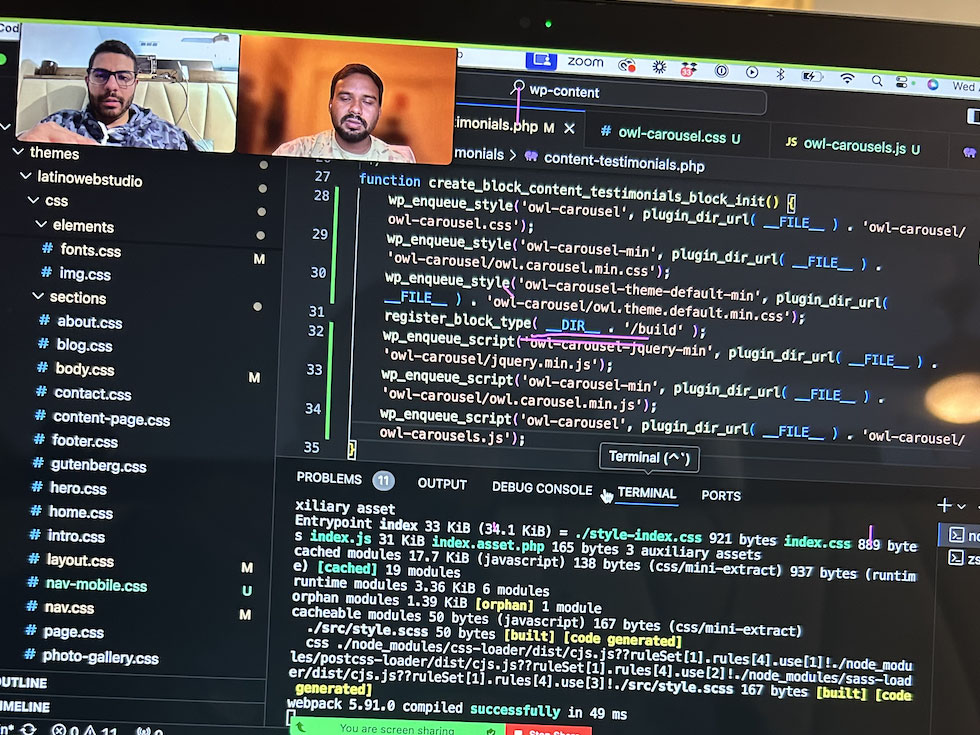Click the wp-content search box
Screen dimensions: 980x735
pos(611,95)
